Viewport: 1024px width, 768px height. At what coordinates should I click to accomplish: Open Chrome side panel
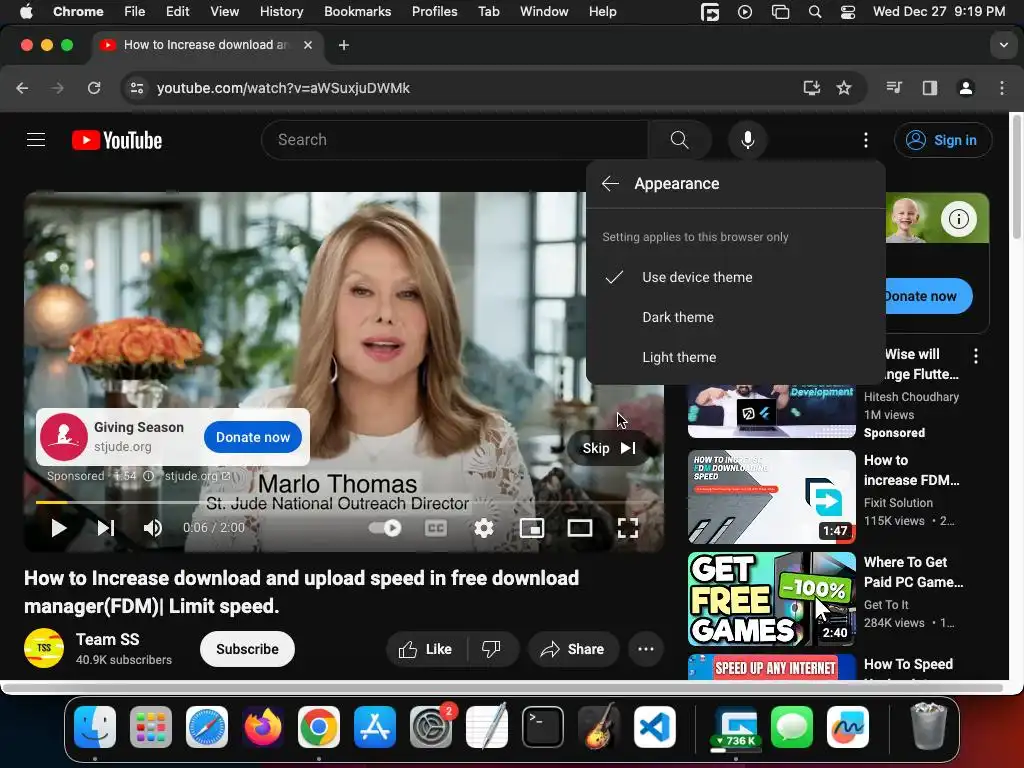click(x=929, y=88)
